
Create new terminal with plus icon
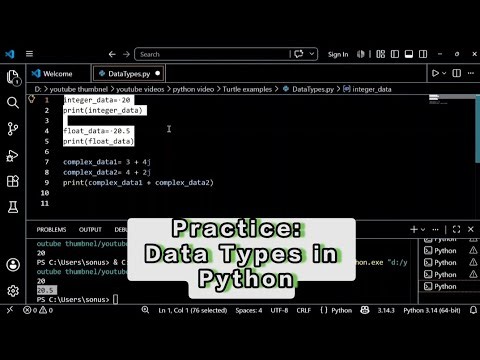(x=414, y=229)
